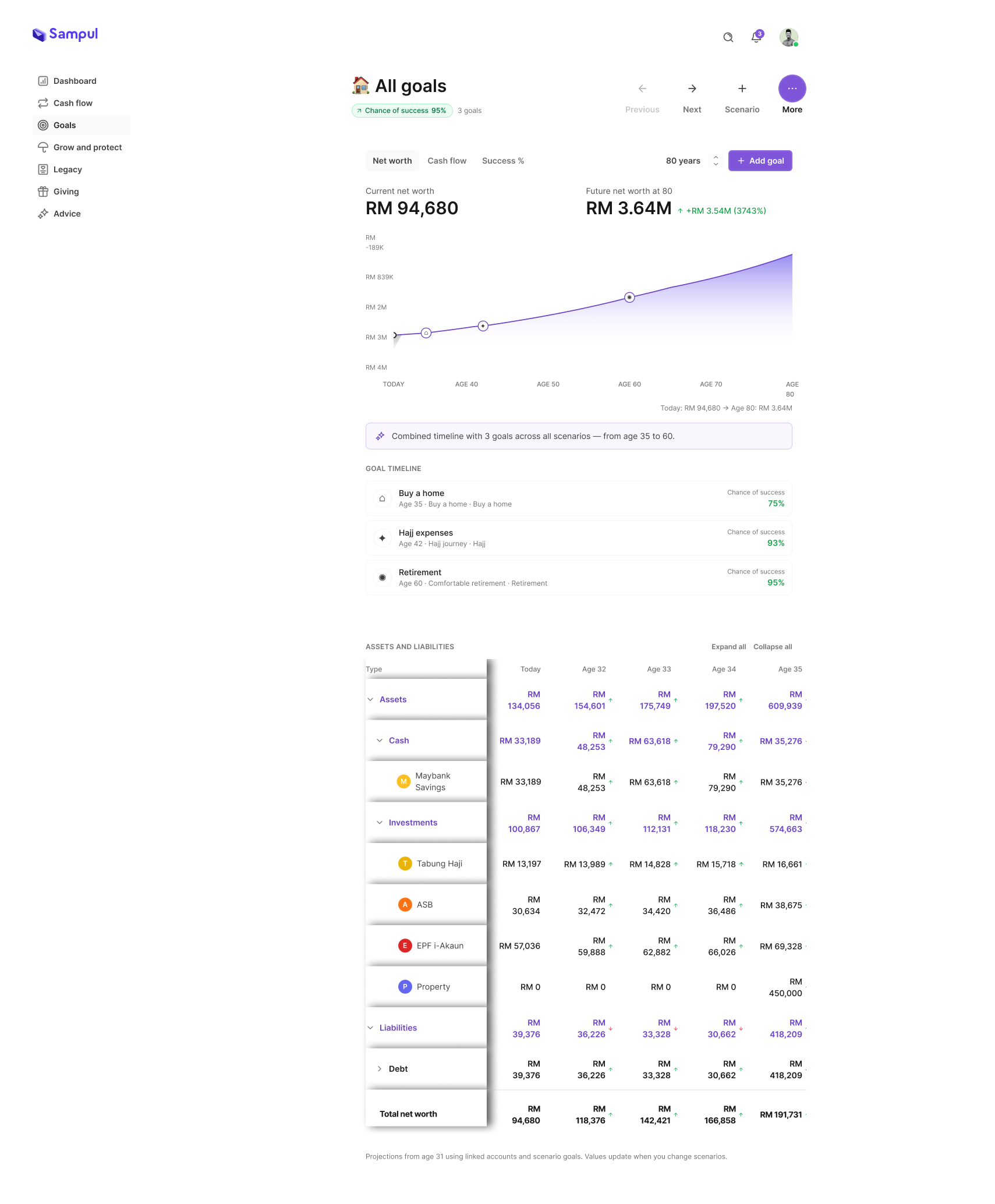
Task: Click the Buy a home house icon
Action: point(382,498)
